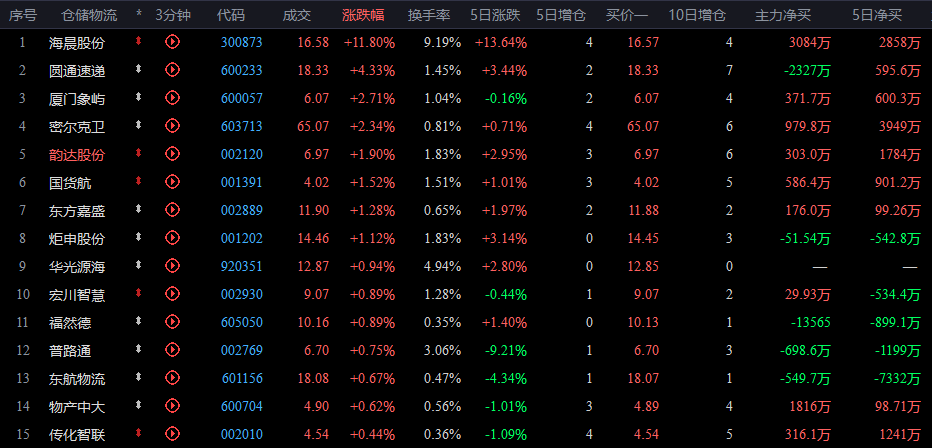The height and width of the screenshot is (448, 932).
Task: Open stock code 601156
Action: pyautogui.click(x=242, y=378)
